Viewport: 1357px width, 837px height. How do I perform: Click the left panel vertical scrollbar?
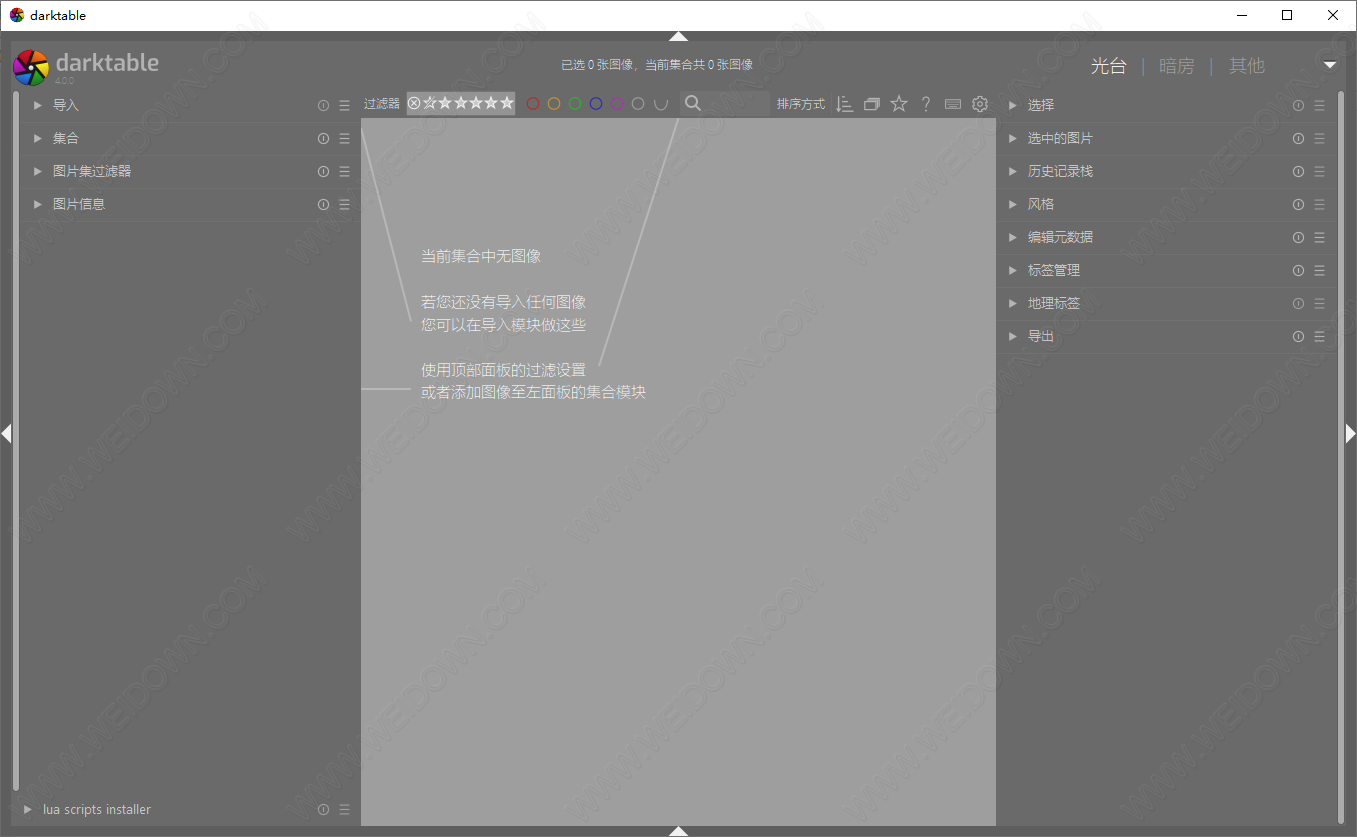[x=16, y=441]
